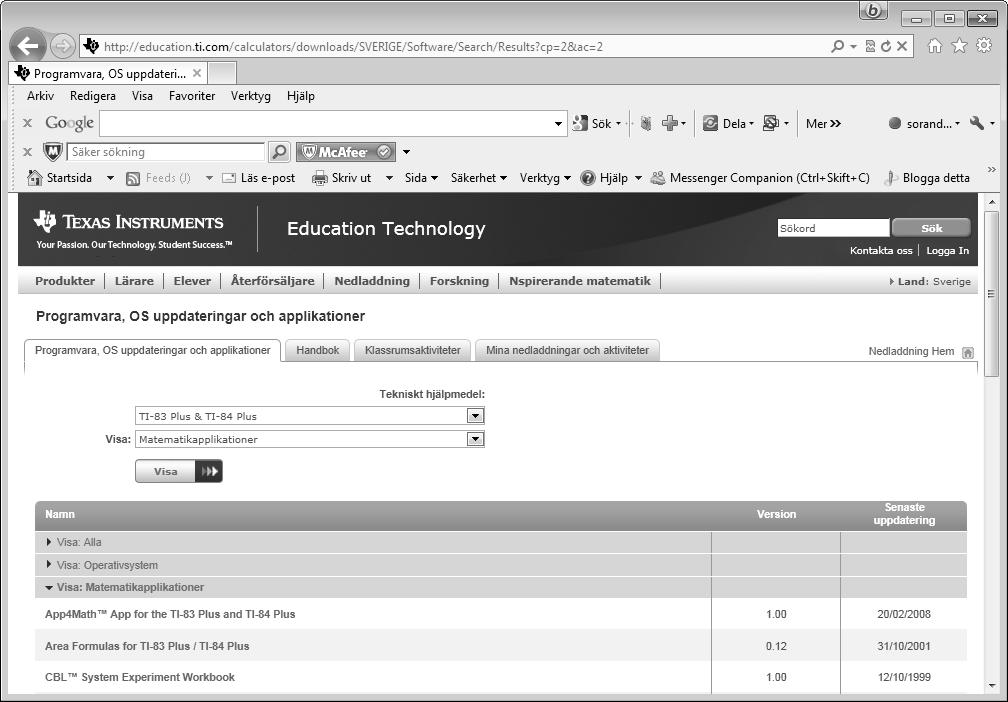Click the Nedladdning Hem house icon
This screenshot has height=702, width=1008.
[968, 352]
